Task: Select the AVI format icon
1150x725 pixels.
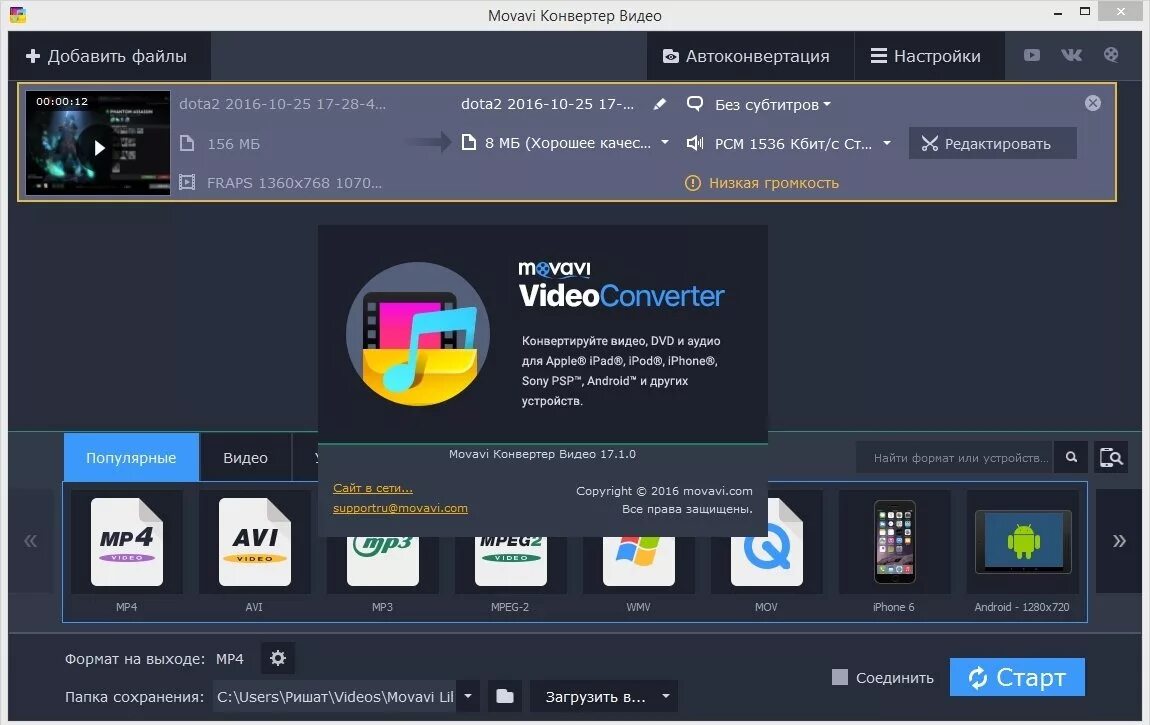Action: point(254,542)
